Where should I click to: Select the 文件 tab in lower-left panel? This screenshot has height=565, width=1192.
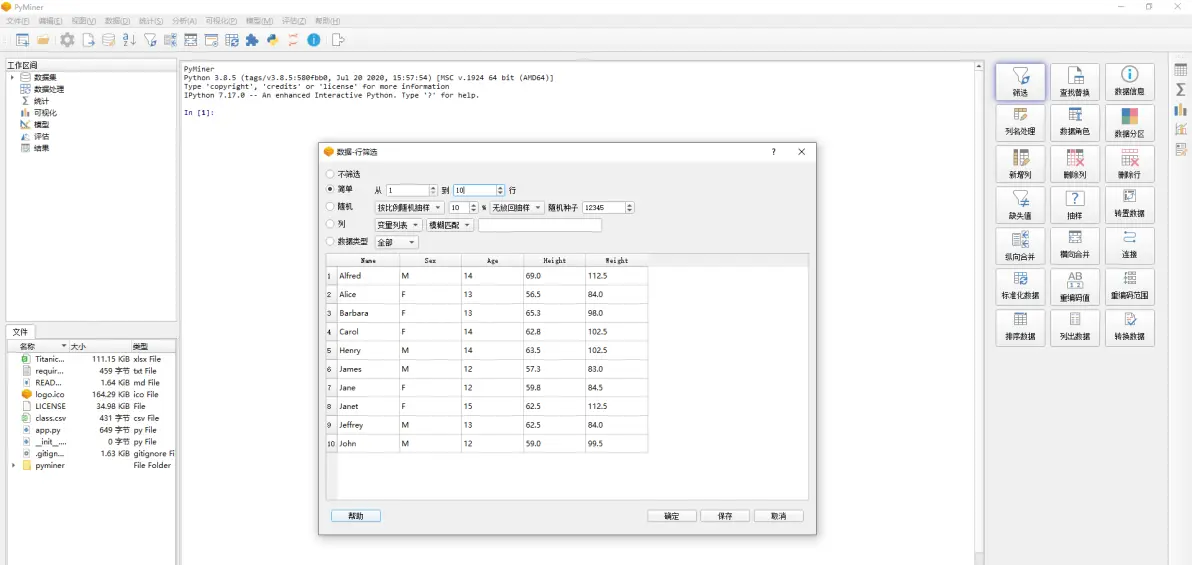[x=21, y=332]
